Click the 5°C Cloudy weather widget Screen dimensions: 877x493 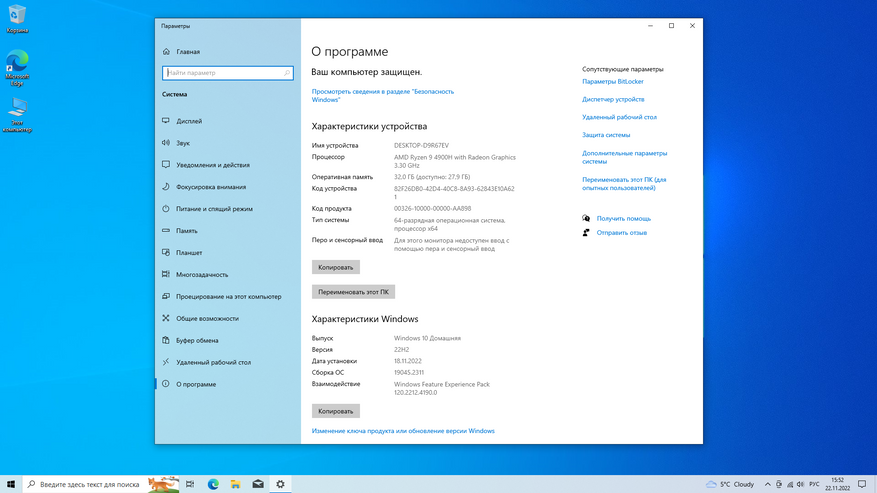[730, 484]
